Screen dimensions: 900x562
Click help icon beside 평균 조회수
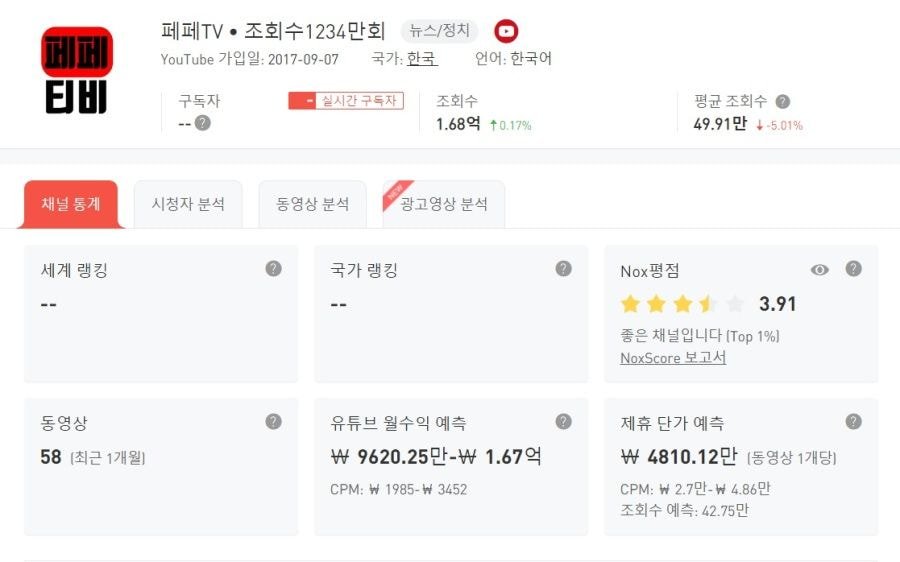pos(783,101)
